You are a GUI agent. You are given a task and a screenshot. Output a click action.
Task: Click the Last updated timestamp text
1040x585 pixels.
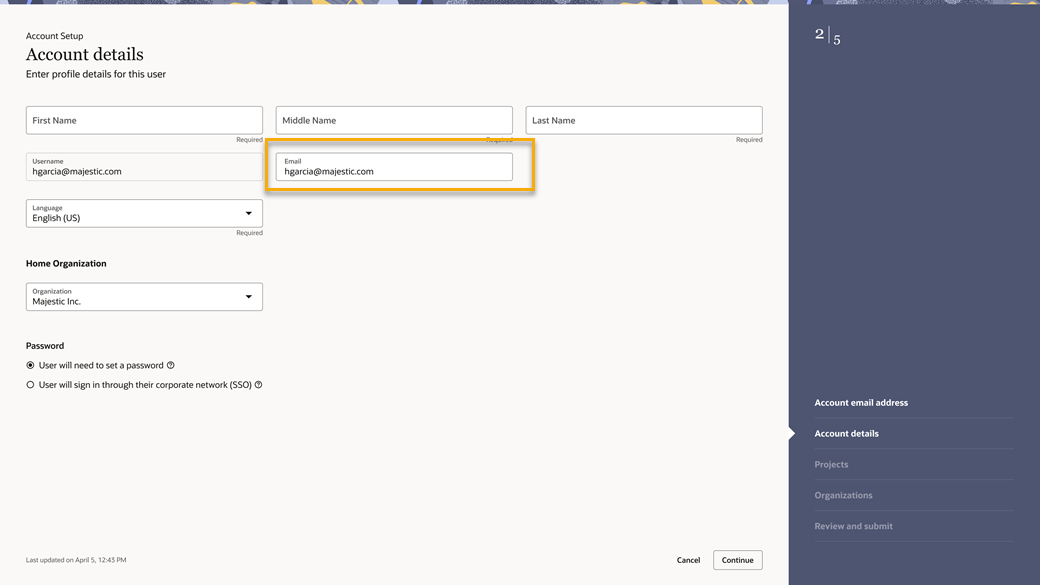pos(76,560)
